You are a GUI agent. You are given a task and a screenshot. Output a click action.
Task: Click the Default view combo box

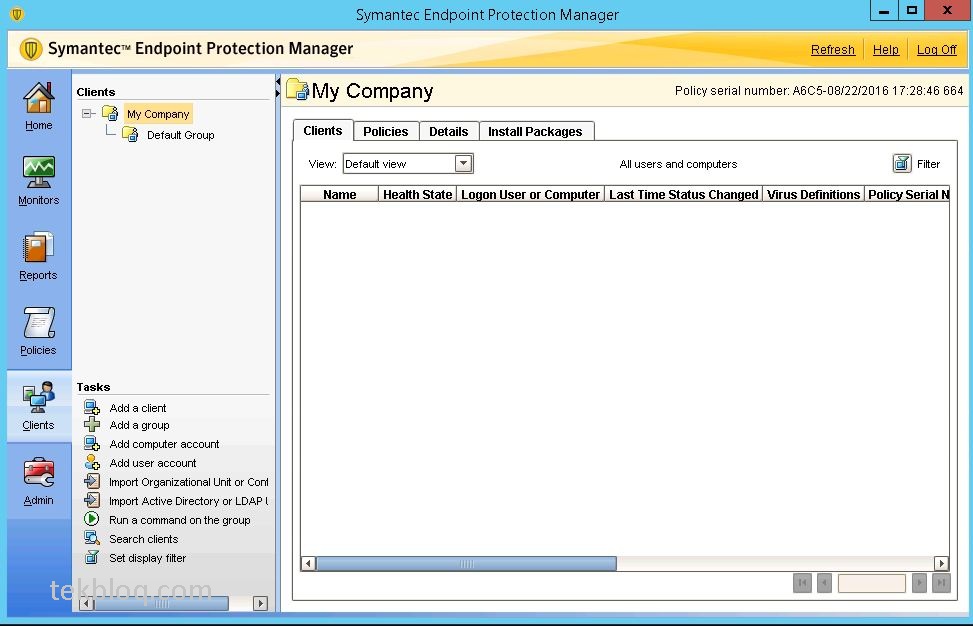408,163
